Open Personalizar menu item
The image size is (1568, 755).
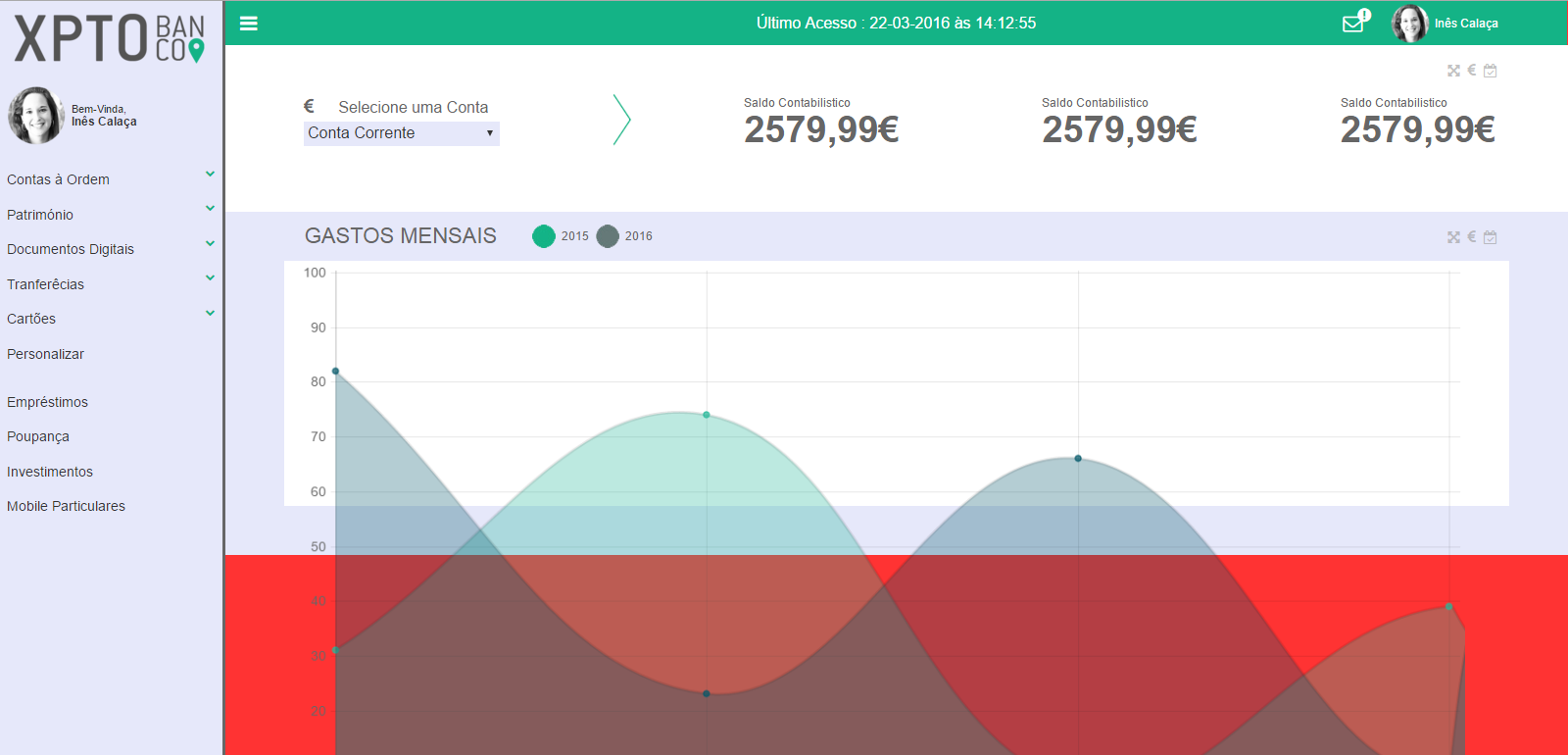tap(45, 354)
